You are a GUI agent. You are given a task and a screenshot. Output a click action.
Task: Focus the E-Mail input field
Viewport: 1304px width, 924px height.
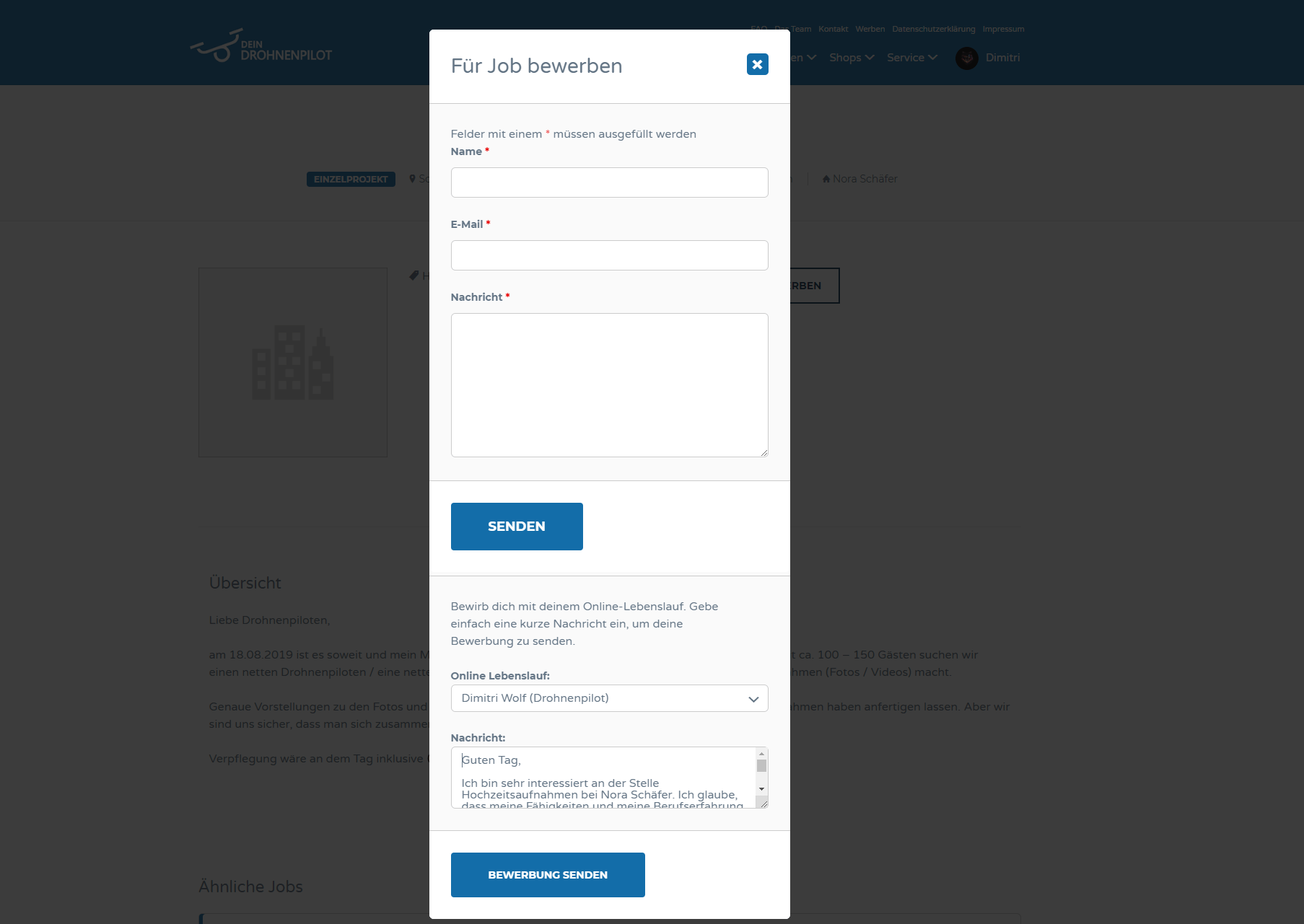pos(609,255)
